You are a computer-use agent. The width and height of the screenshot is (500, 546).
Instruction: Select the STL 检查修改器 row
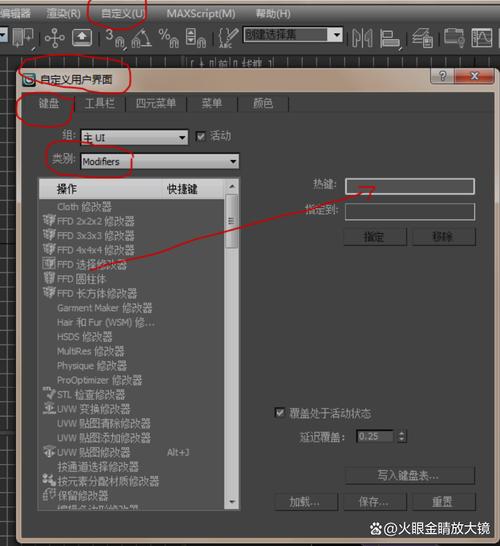[x=132, y=395]
